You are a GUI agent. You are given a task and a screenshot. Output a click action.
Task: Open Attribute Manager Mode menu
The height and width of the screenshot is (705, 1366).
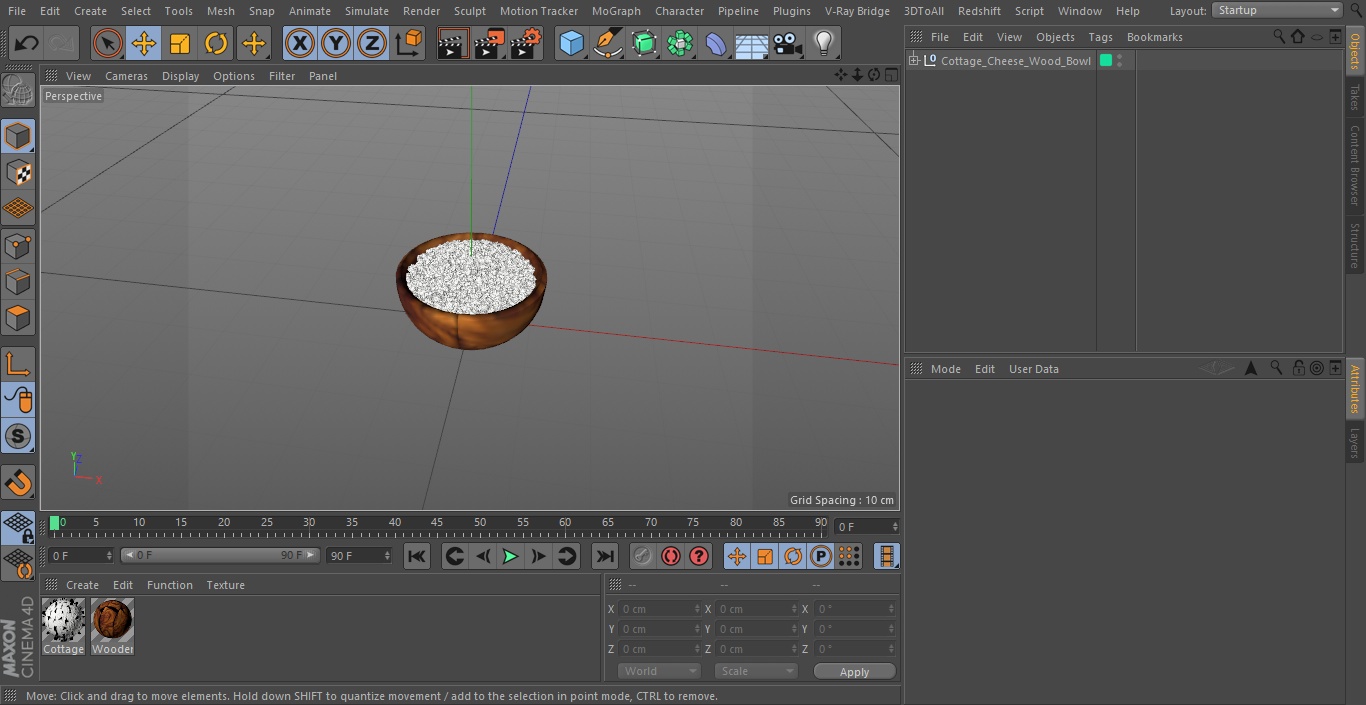[945, 369]
